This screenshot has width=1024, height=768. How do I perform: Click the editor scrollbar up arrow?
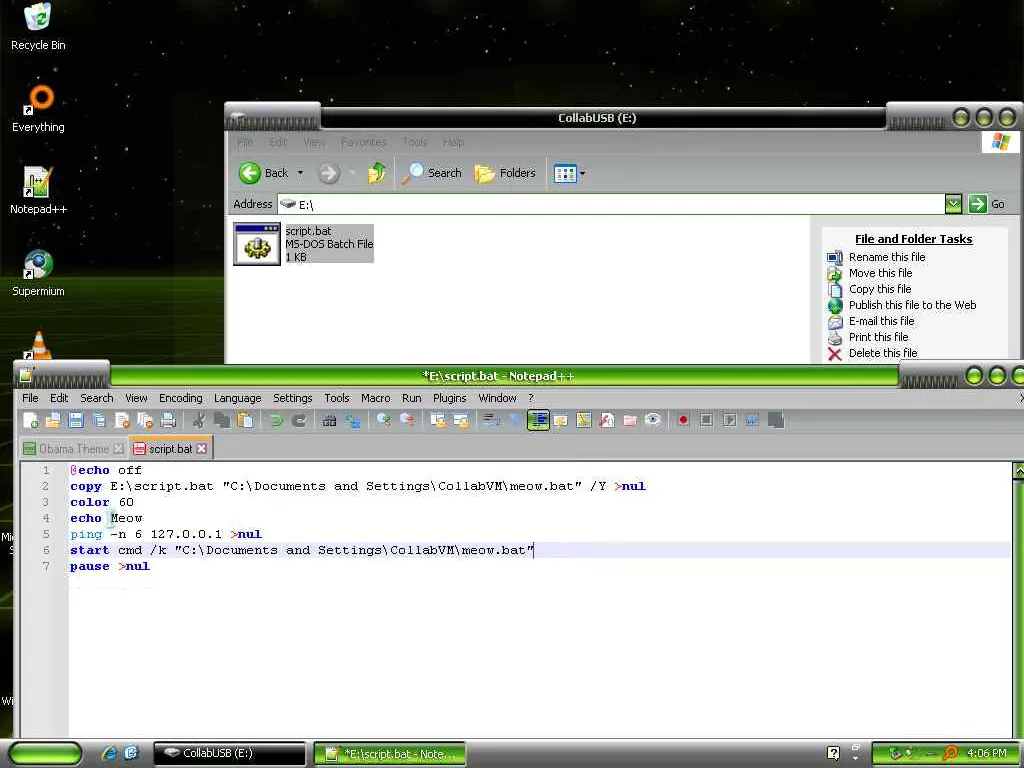point(1017,470)
